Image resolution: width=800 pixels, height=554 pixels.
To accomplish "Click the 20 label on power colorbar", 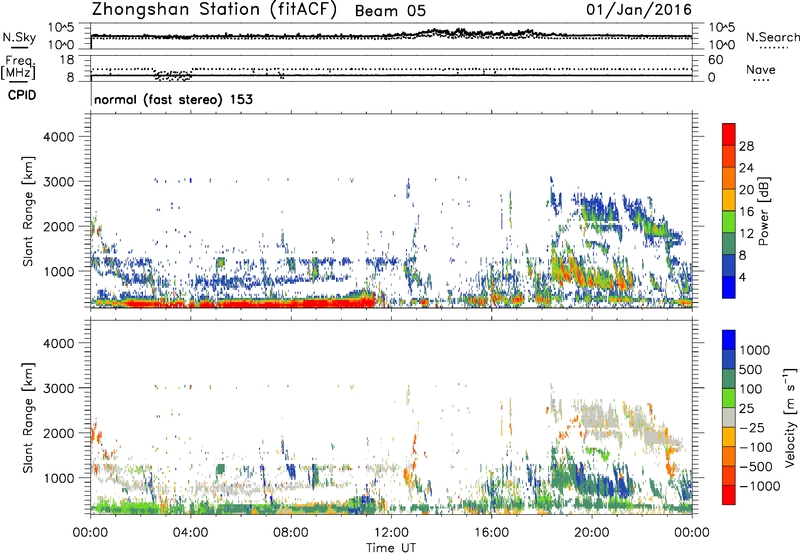I will tap(746, 190).
